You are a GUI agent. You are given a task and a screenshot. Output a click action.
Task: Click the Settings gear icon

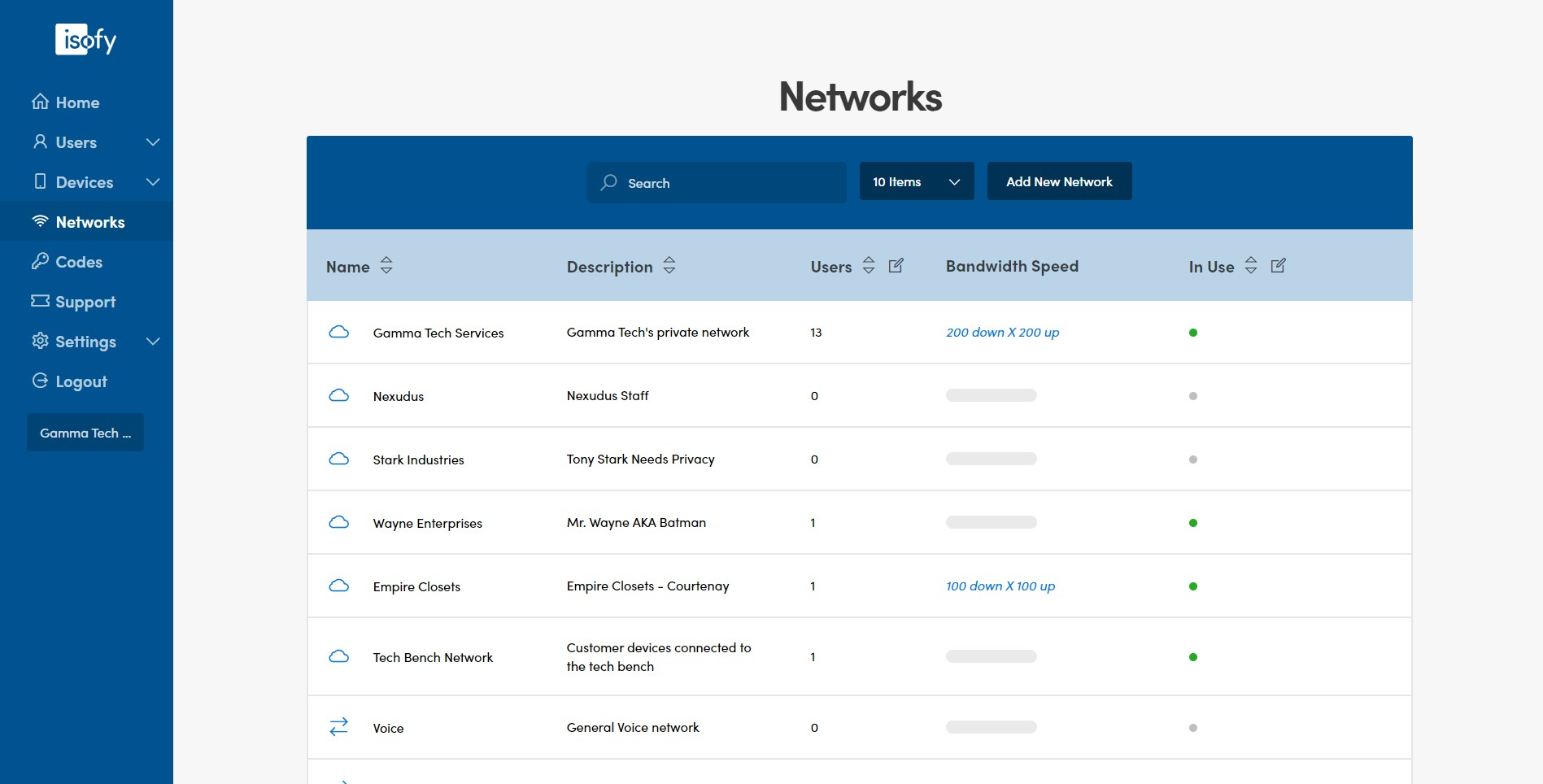pyautogui.click(x=40, y=341)
